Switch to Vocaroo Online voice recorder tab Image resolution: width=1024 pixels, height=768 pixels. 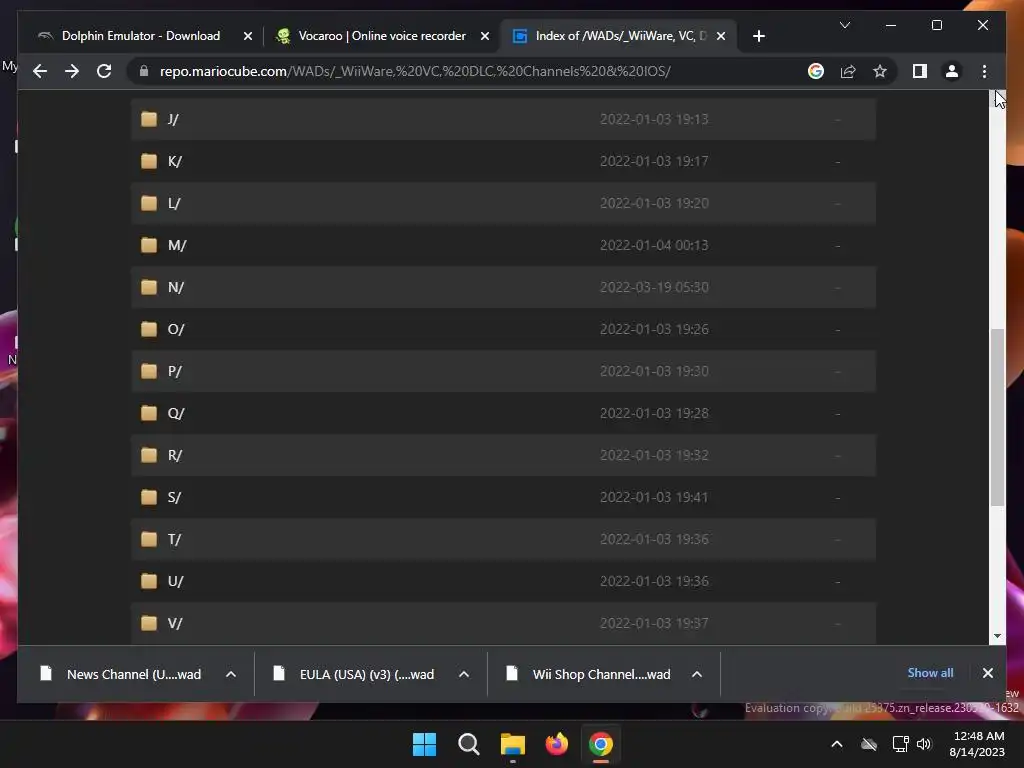[382, 36]
